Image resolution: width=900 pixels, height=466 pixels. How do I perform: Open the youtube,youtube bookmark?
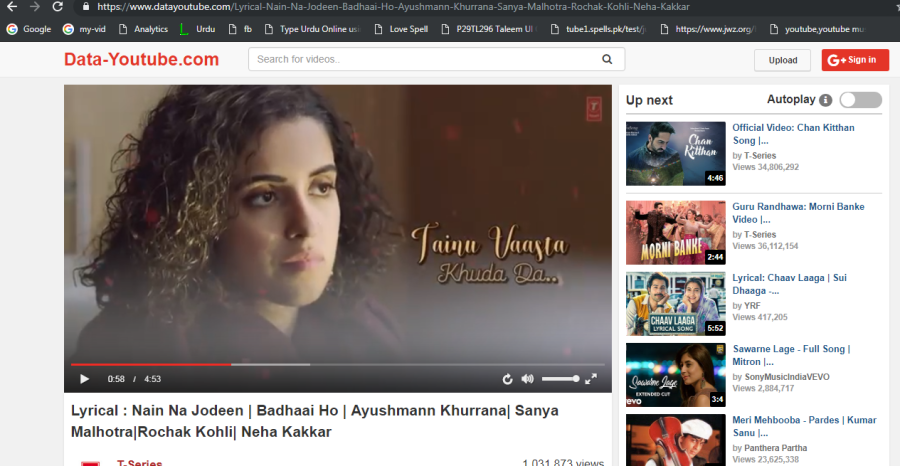click(817, 29)
